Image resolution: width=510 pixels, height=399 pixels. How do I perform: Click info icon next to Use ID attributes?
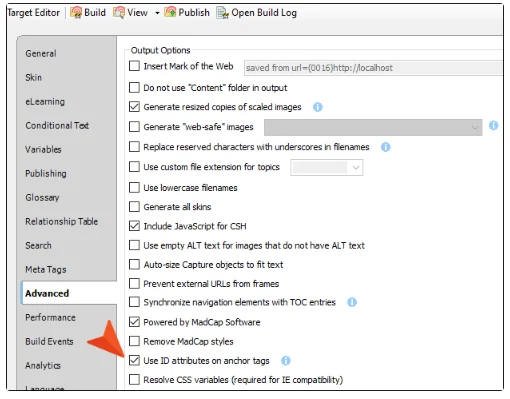[286, 361]
